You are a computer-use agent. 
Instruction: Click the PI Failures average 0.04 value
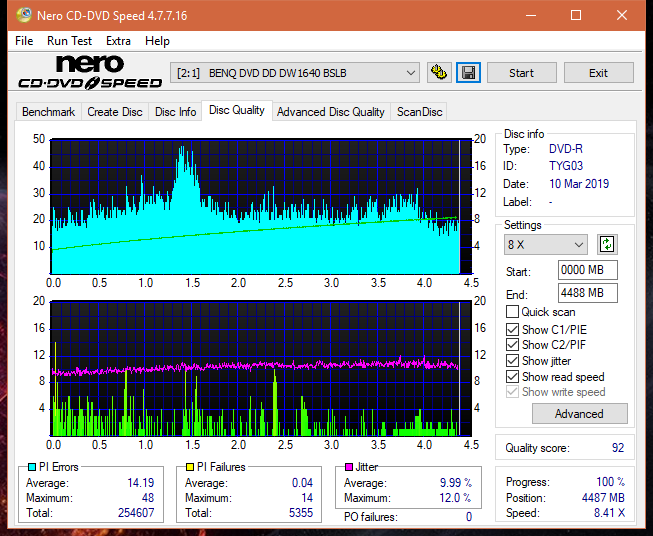302,483
